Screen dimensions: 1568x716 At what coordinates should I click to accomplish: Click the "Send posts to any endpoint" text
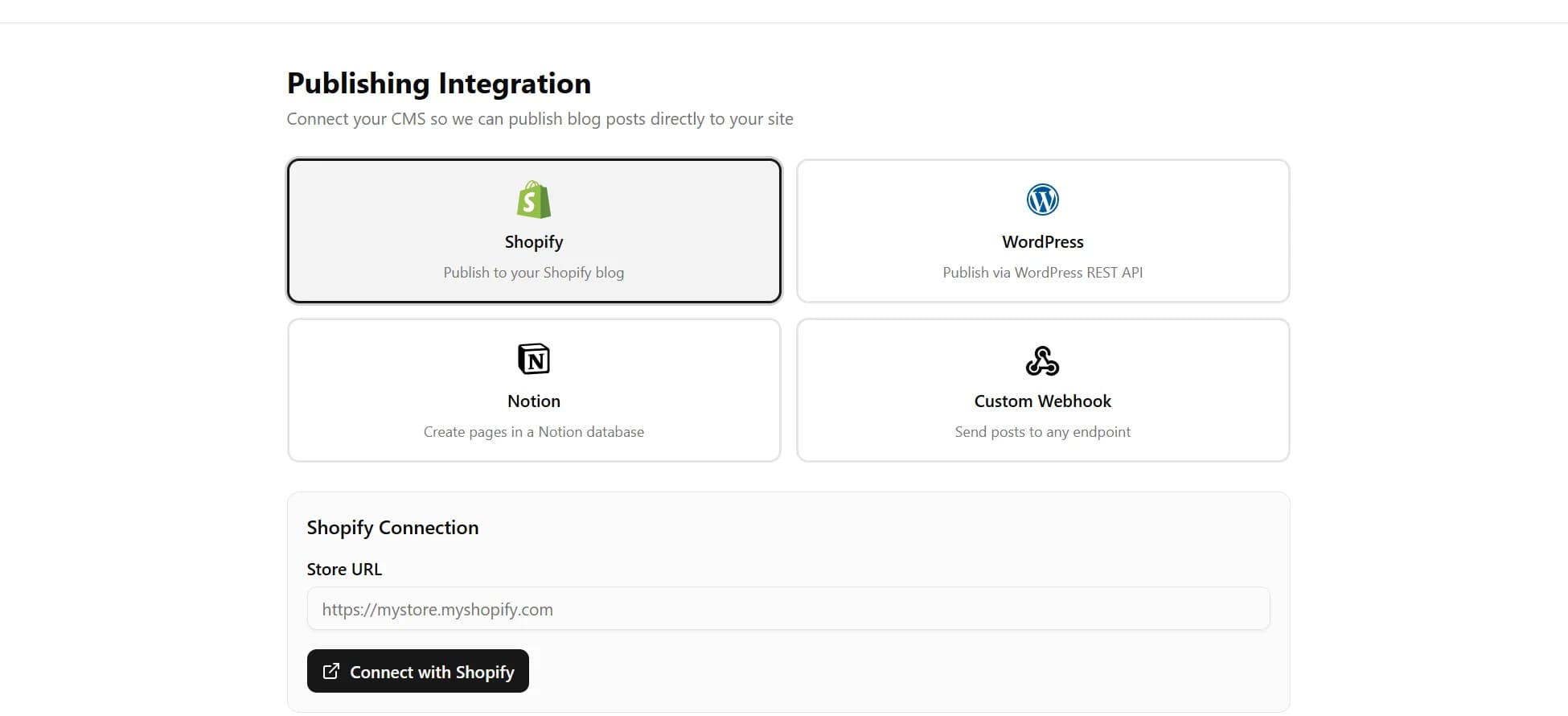click(1043, 432)
